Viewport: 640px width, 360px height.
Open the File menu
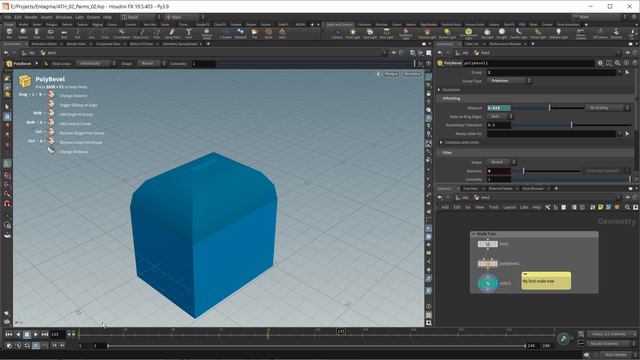tap(8, 17)
